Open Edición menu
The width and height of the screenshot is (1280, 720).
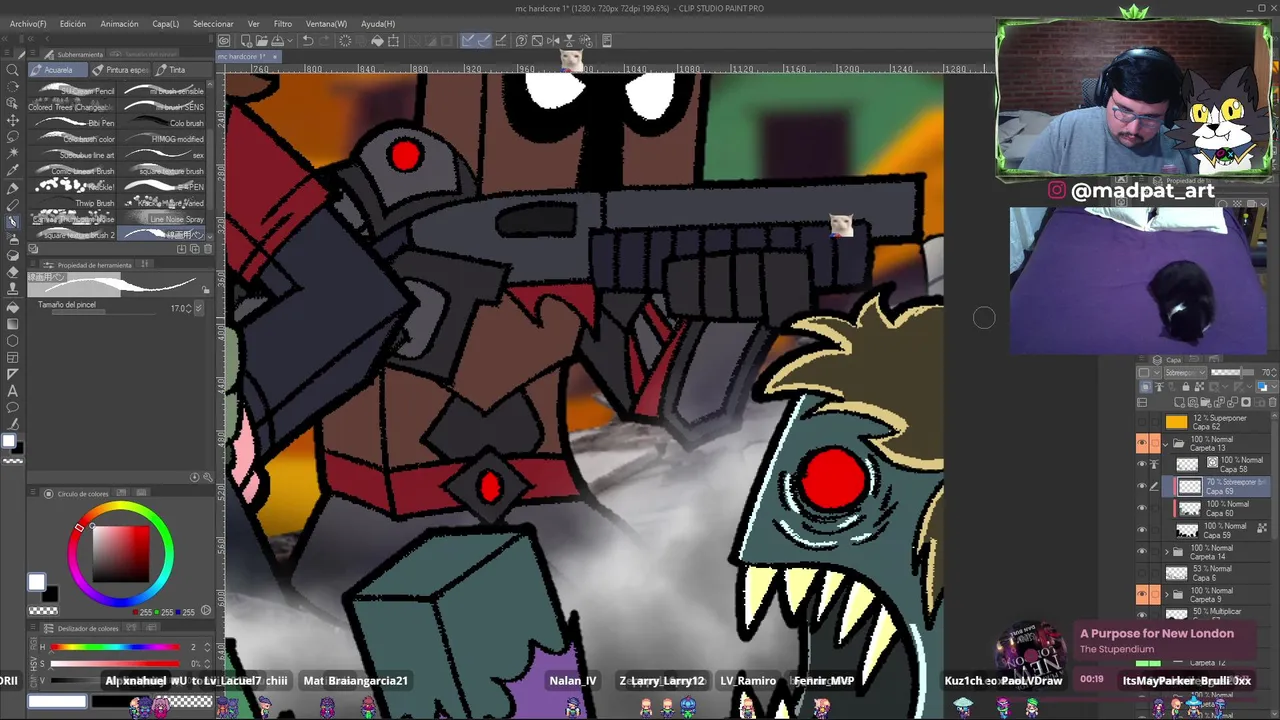click(x=73, y=23)
